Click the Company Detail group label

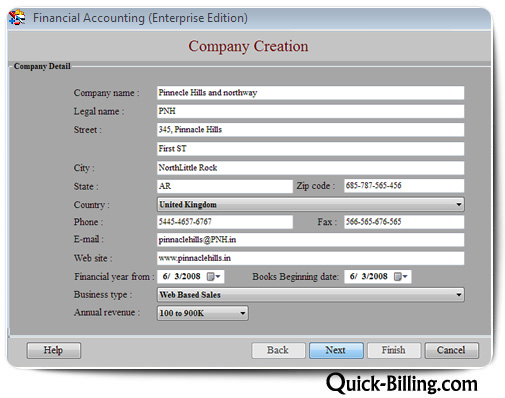tap(42, 66)
